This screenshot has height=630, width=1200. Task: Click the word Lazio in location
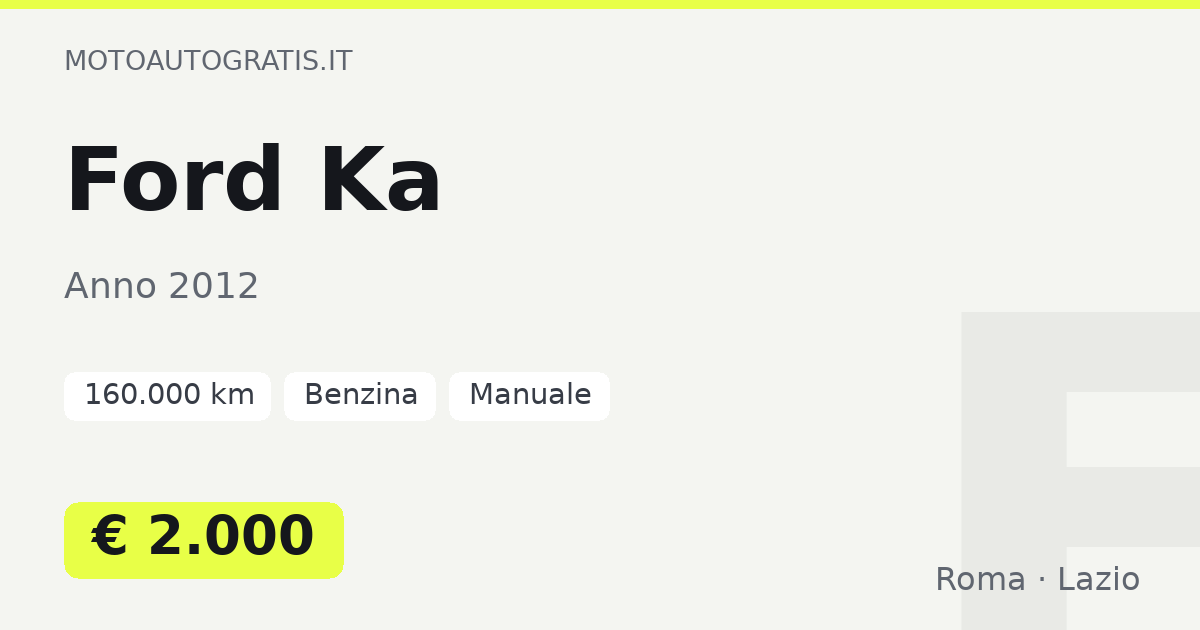click(1098, 580)
